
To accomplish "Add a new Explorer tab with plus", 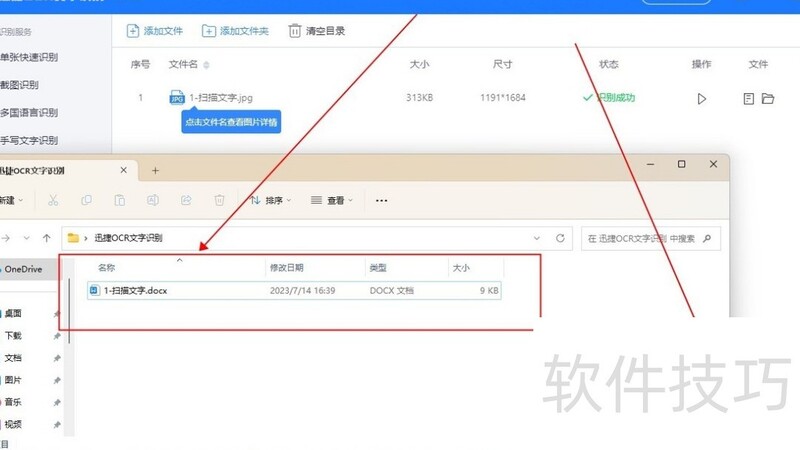I will [x=156, y=171].
